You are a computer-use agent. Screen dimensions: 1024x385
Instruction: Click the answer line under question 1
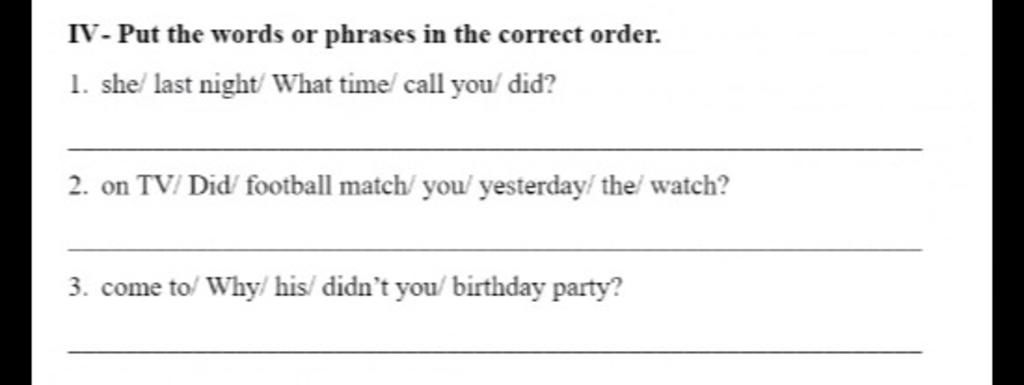[495, 149]
